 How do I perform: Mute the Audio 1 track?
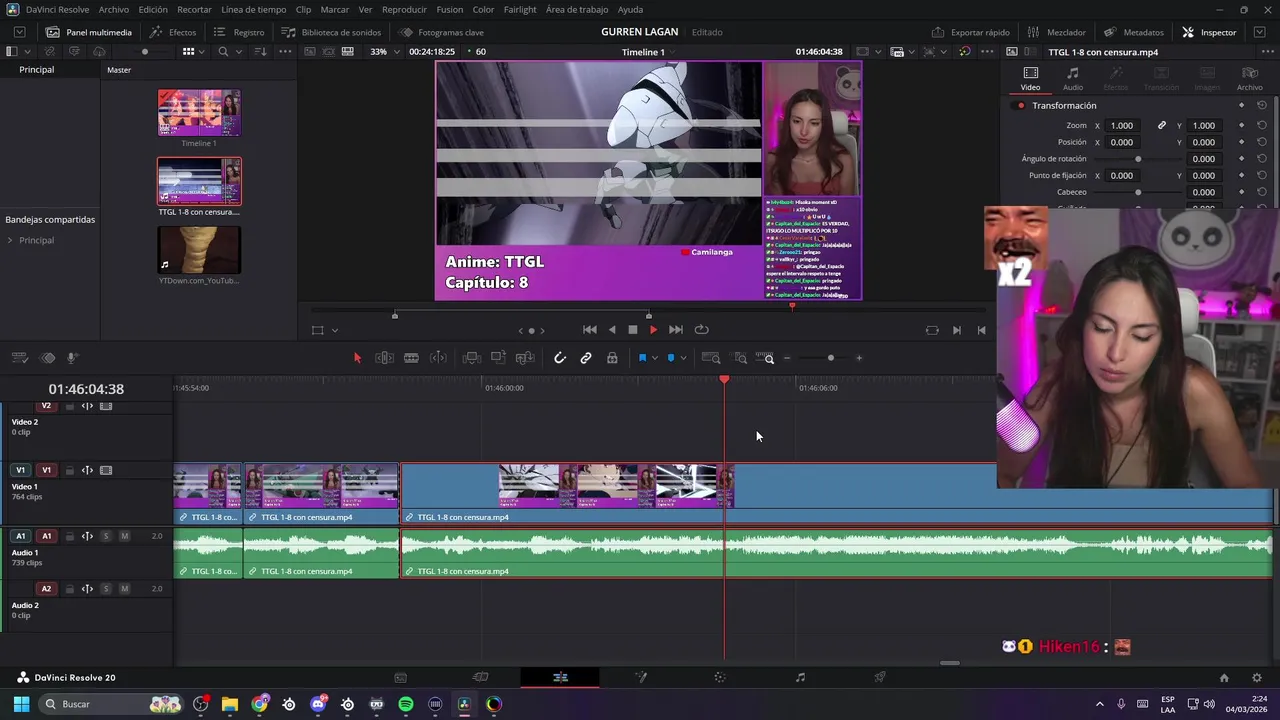click(x=124, y=537)
